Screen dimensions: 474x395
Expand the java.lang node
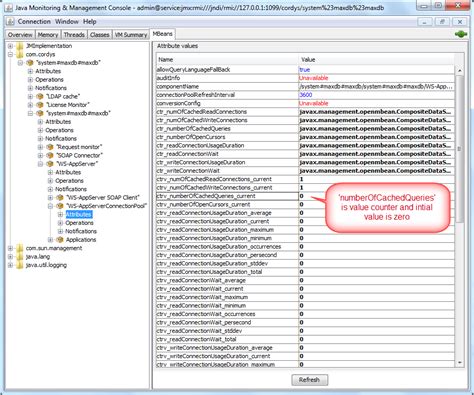point(10,256)
